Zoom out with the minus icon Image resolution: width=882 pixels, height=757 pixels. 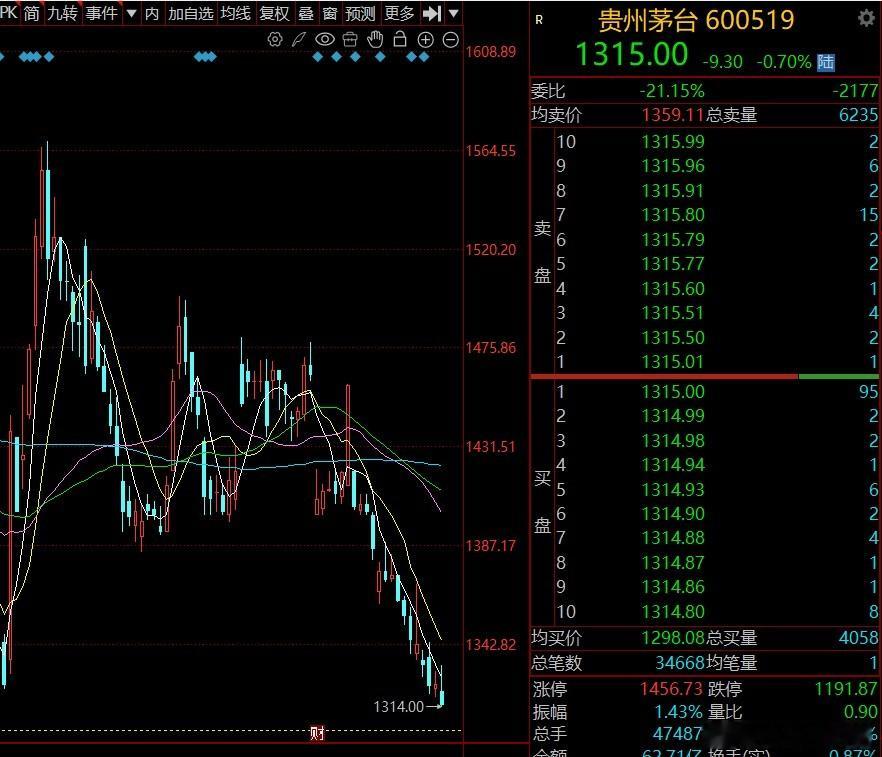[451, 39]
